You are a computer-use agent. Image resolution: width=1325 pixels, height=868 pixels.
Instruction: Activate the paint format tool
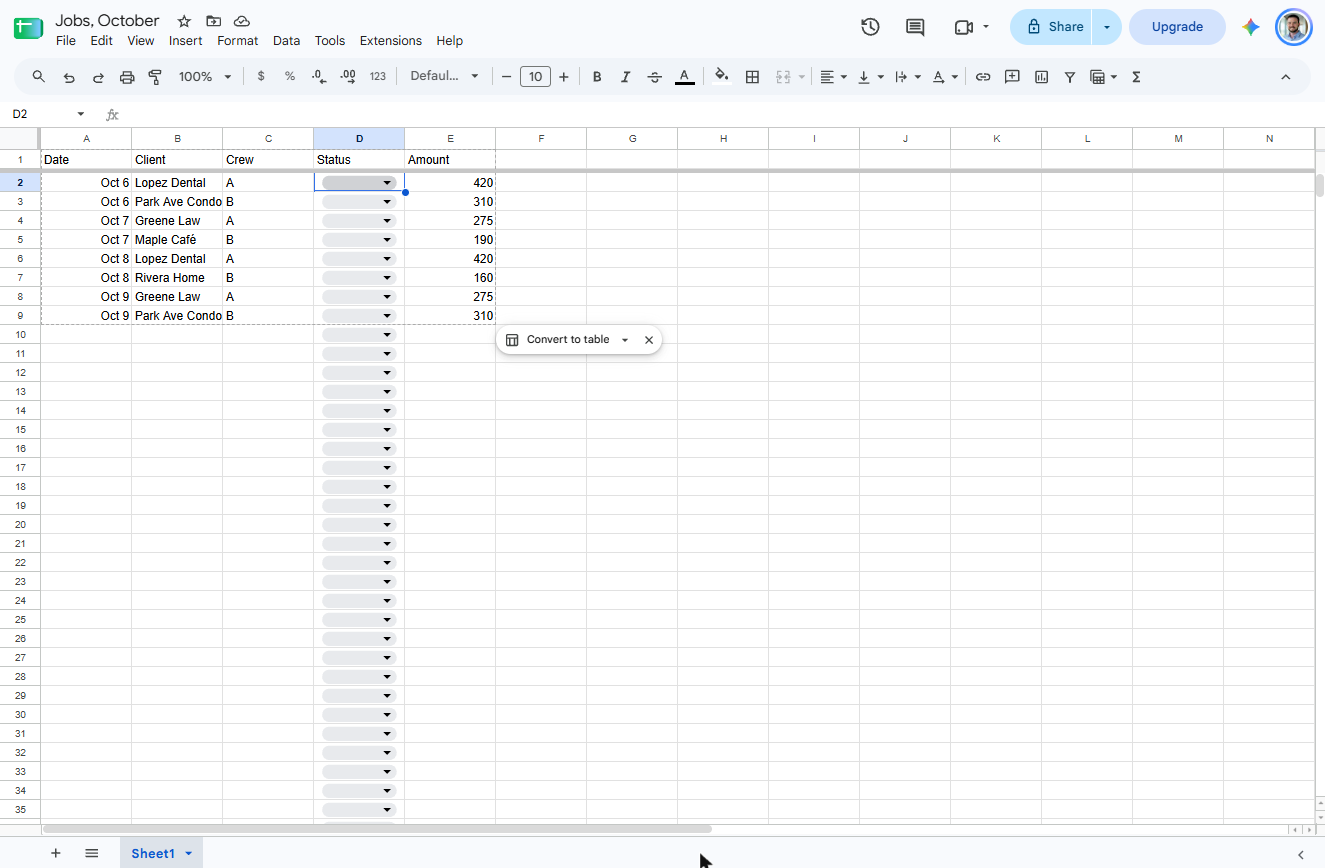tap(155, 77)
